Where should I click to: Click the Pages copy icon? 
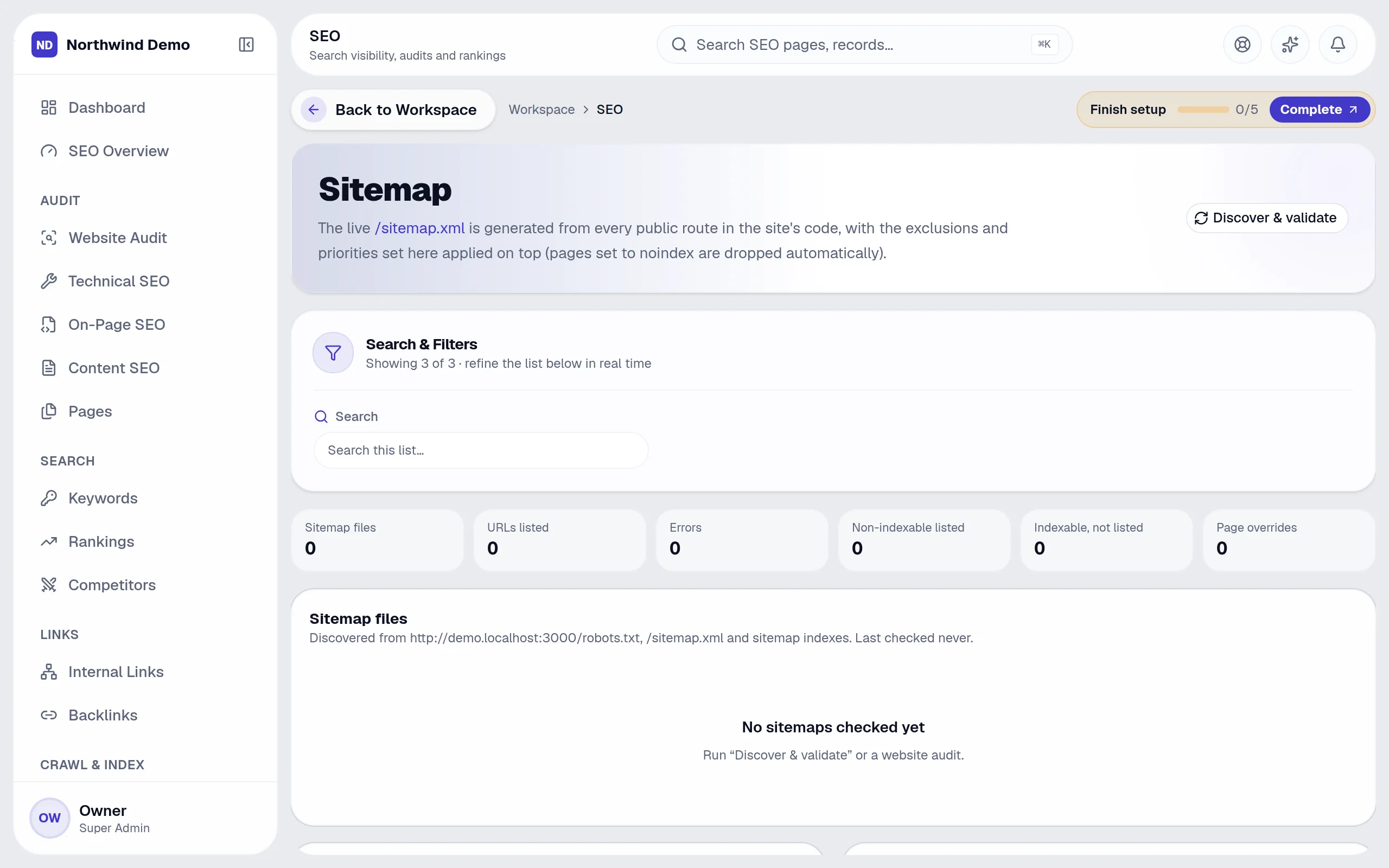coord(49,411)
